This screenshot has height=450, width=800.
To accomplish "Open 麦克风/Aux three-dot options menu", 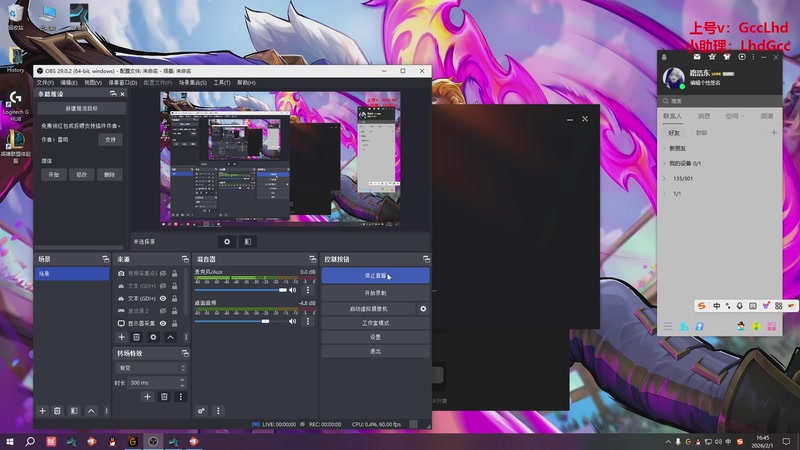I will tap(308, 290).
